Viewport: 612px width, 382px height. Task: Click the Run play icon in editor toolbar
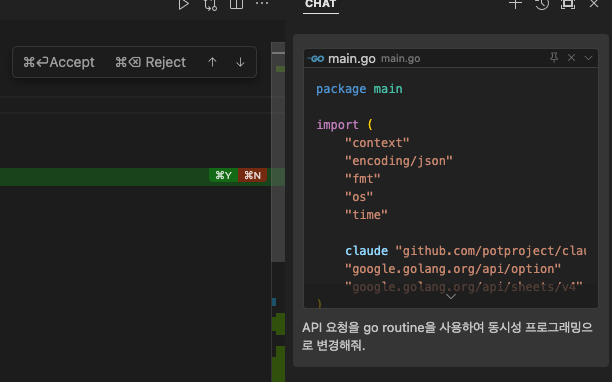[183, 5]
